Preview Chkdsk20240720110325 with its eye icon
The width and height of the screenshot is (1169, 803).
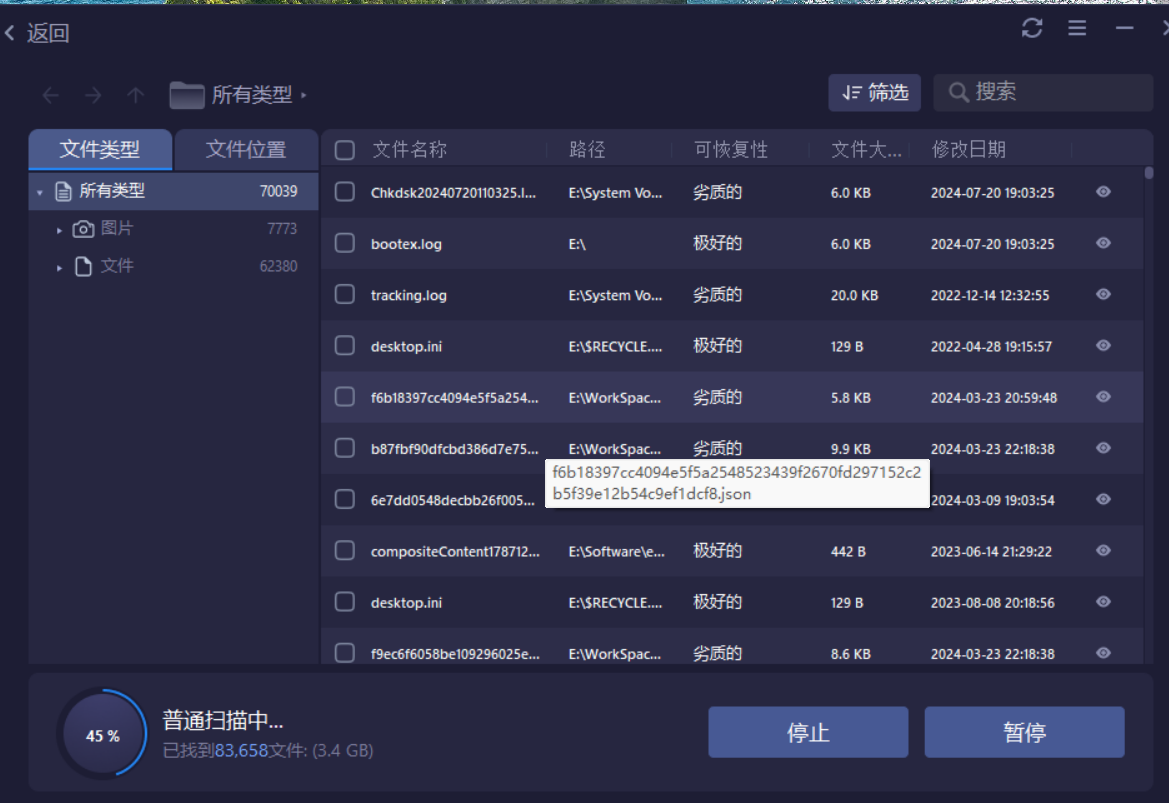(1103, 192)
